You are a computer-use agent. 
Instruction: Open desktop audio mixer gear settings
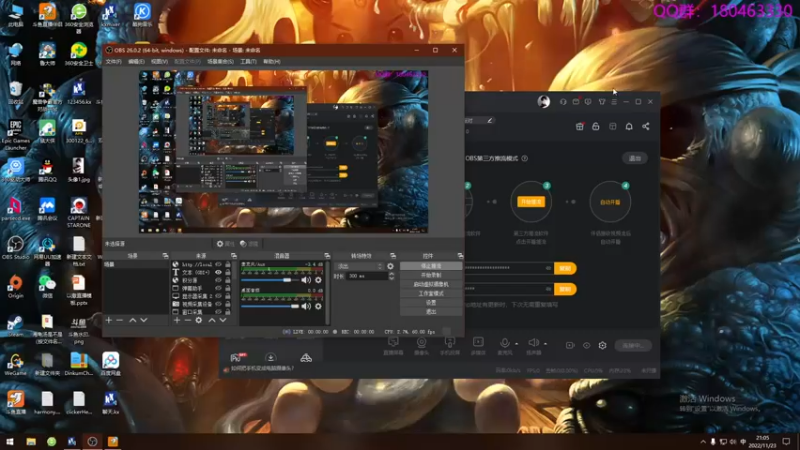[x=318, y=306]
